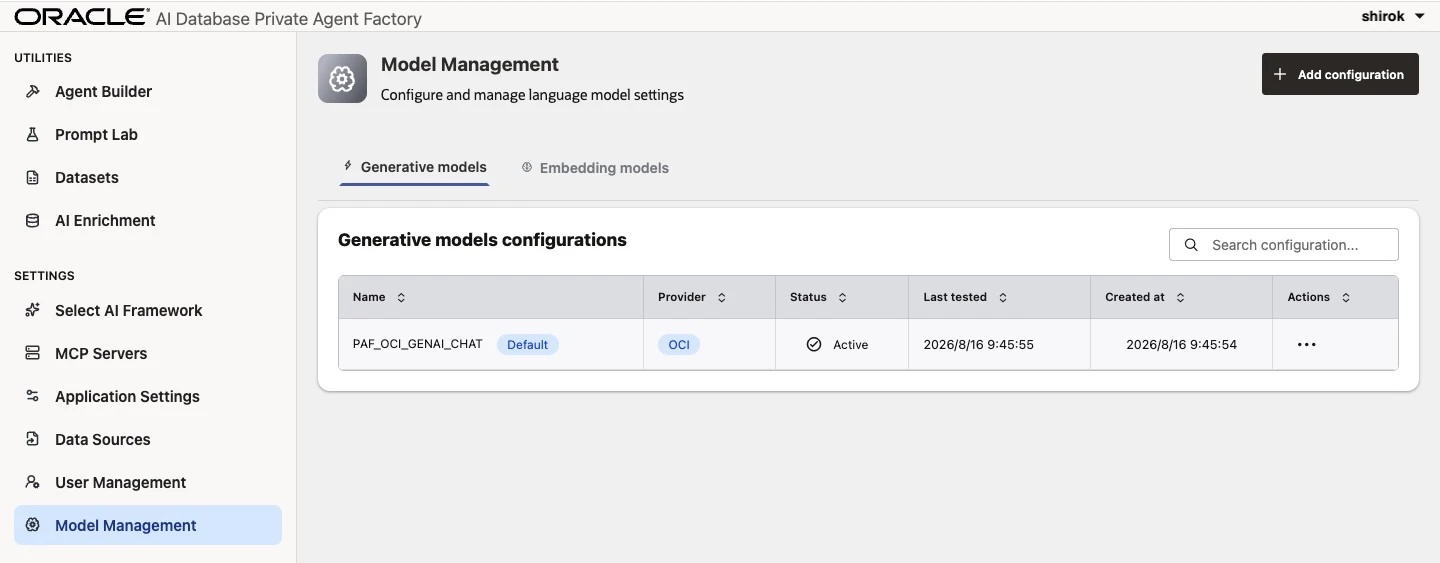Click the Name column header label
This screenshot has width=1440, height=563.
point(369,297)
